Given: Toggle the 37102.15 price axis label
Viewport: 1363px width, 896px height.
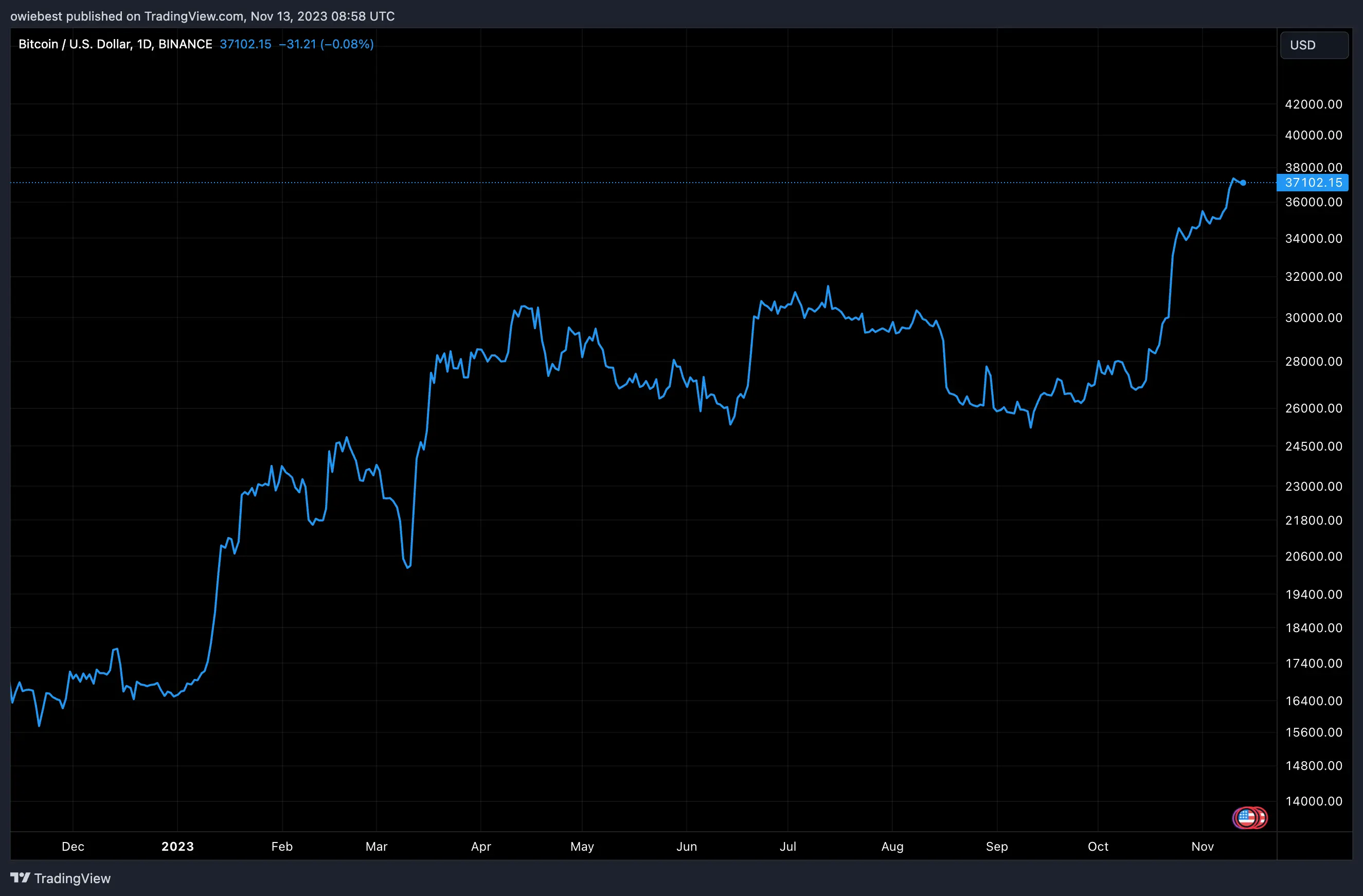Looking at the screenshot, I should point(1313,183).
